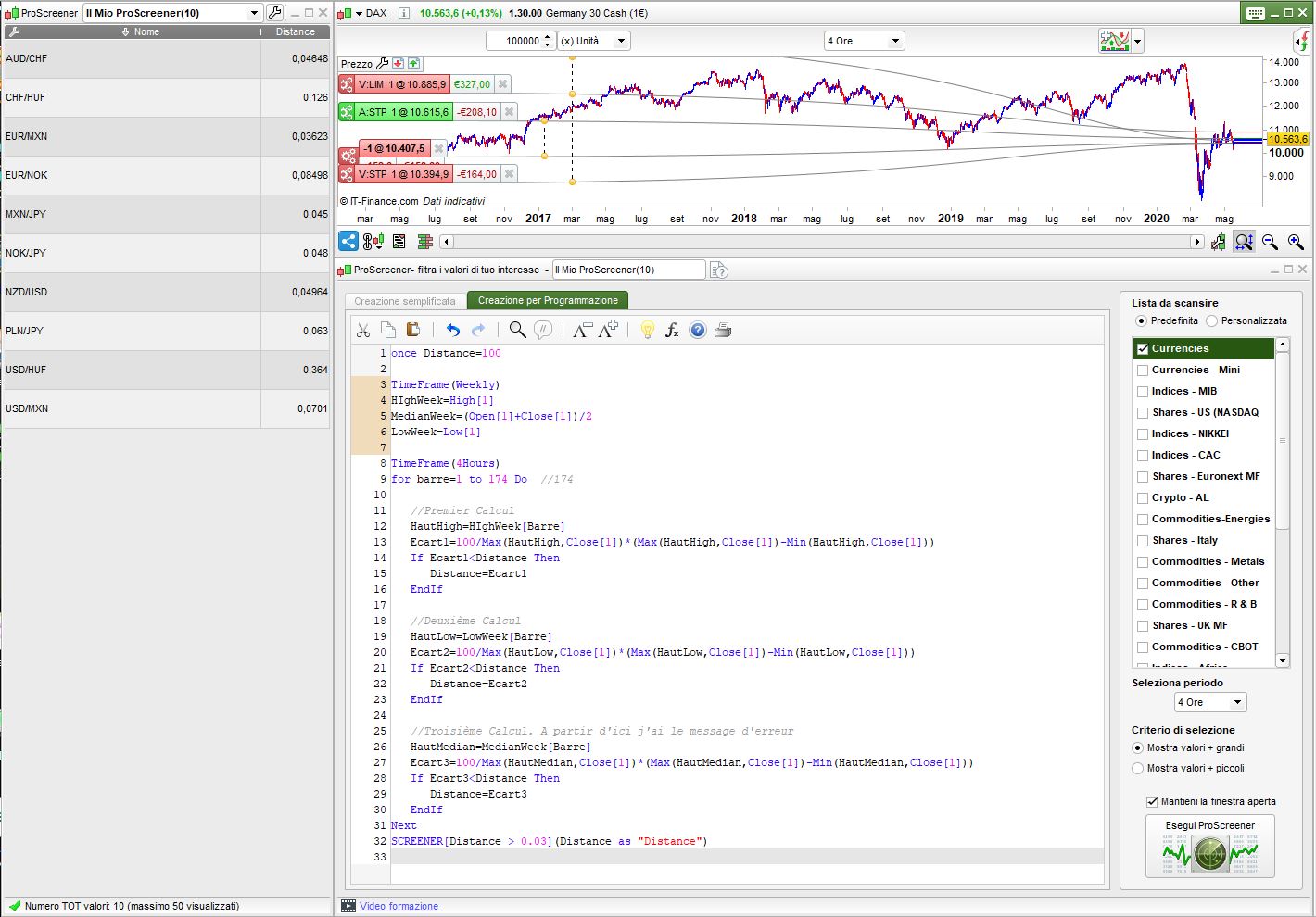Open search with the magnifying glass icon
The image size is (1316, 917).
pyautogui.click(x=517, y=331)
